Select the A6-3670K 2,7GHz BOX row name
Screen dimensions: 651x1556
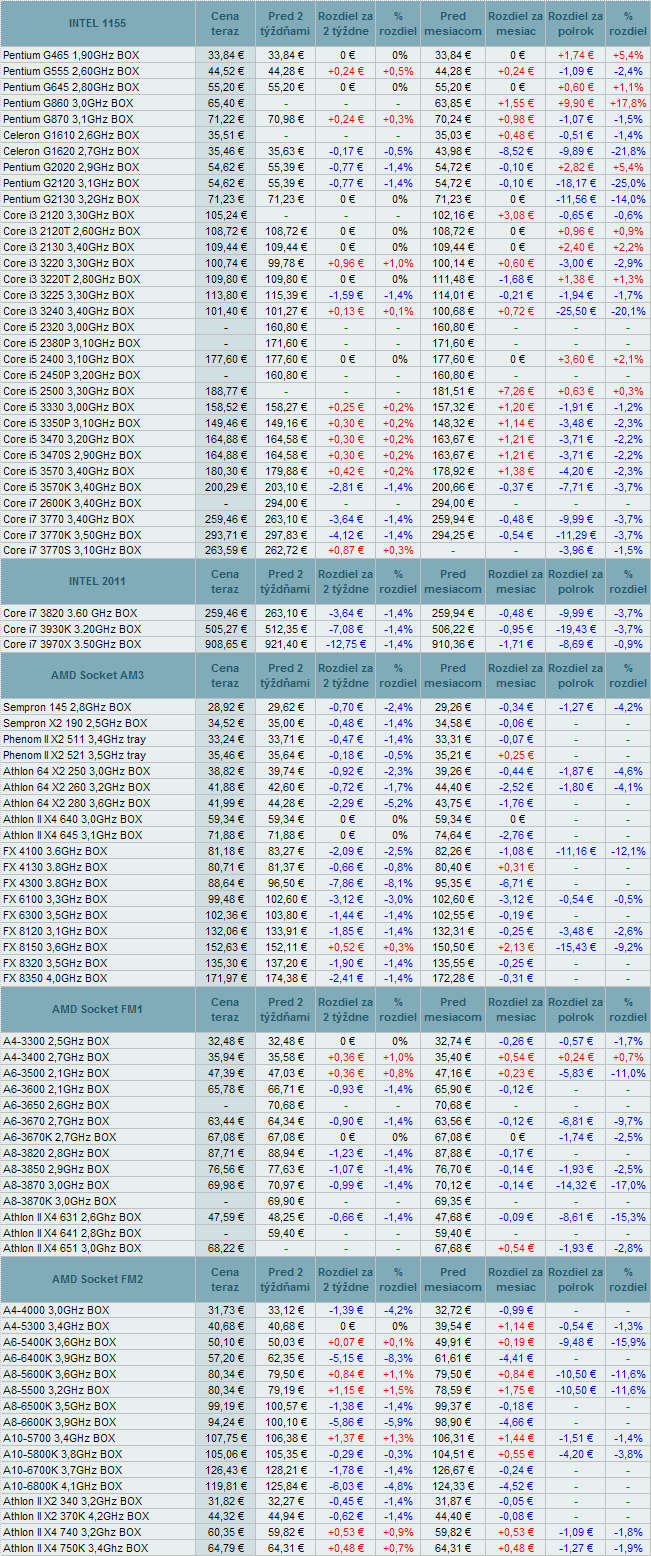[60, 1137]
